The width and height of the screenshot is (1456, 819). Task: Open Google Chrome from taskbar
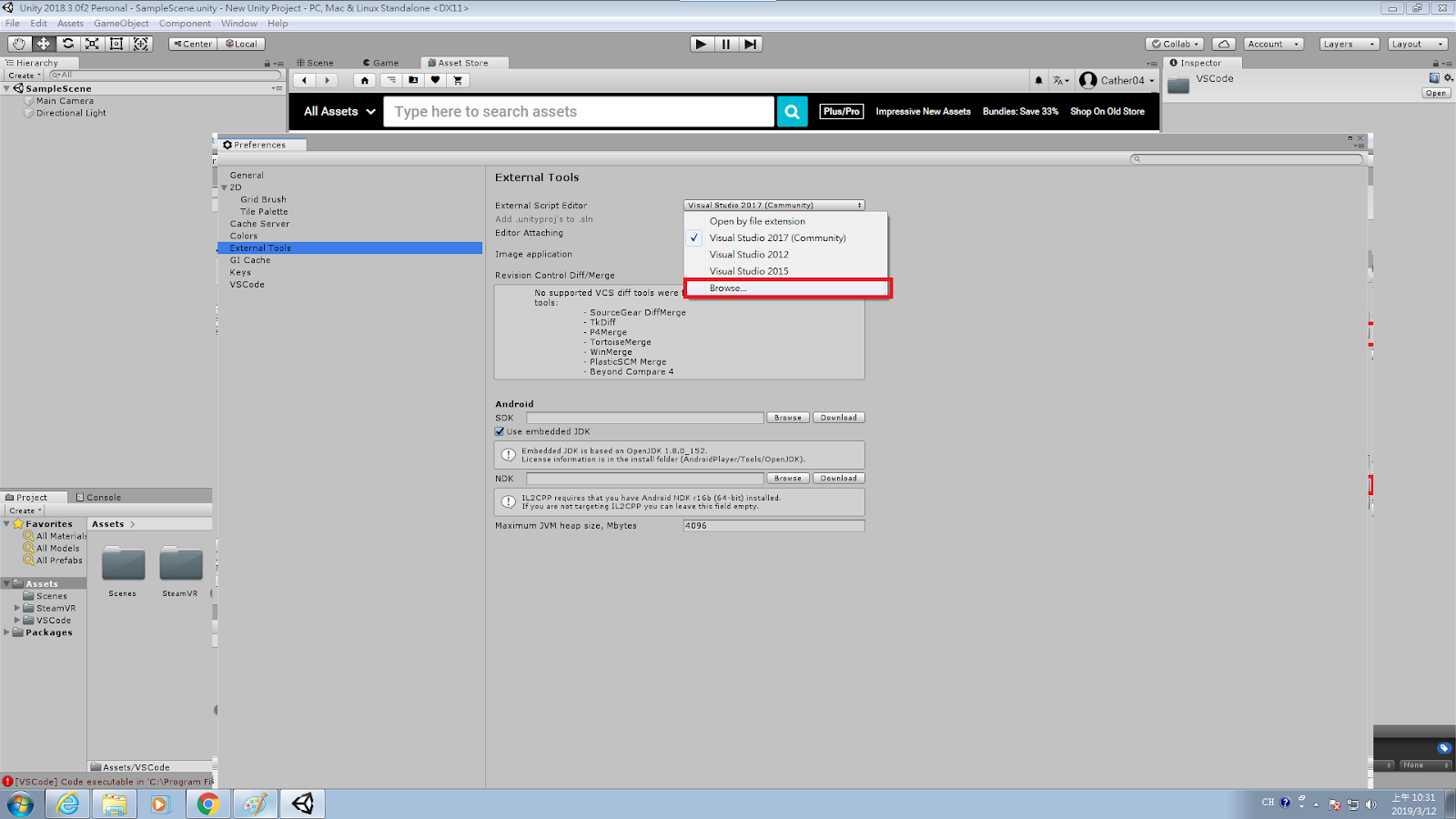click(208, 804)
